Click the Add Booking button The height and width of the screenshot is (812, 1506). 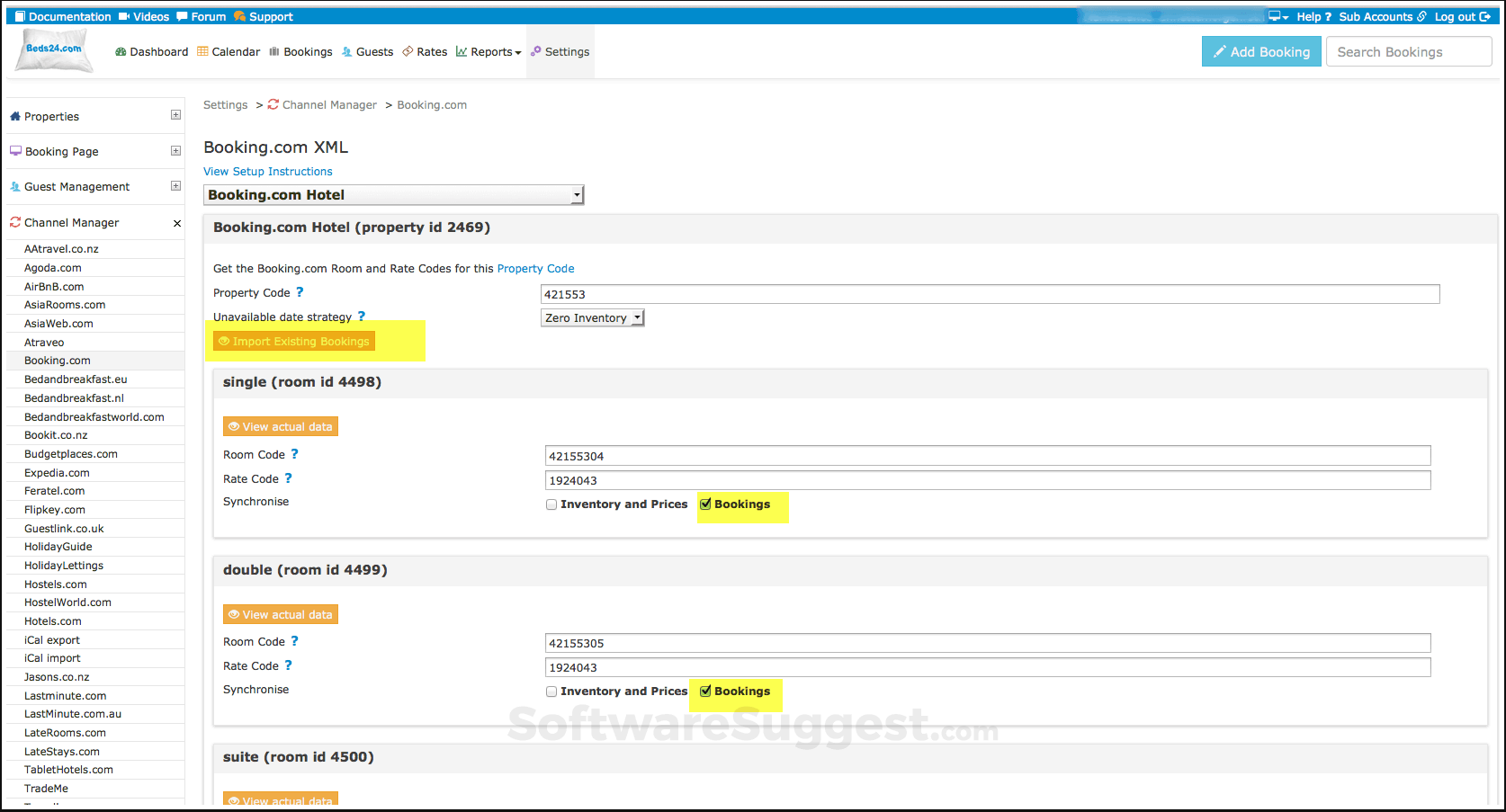tap(1261, 52)
